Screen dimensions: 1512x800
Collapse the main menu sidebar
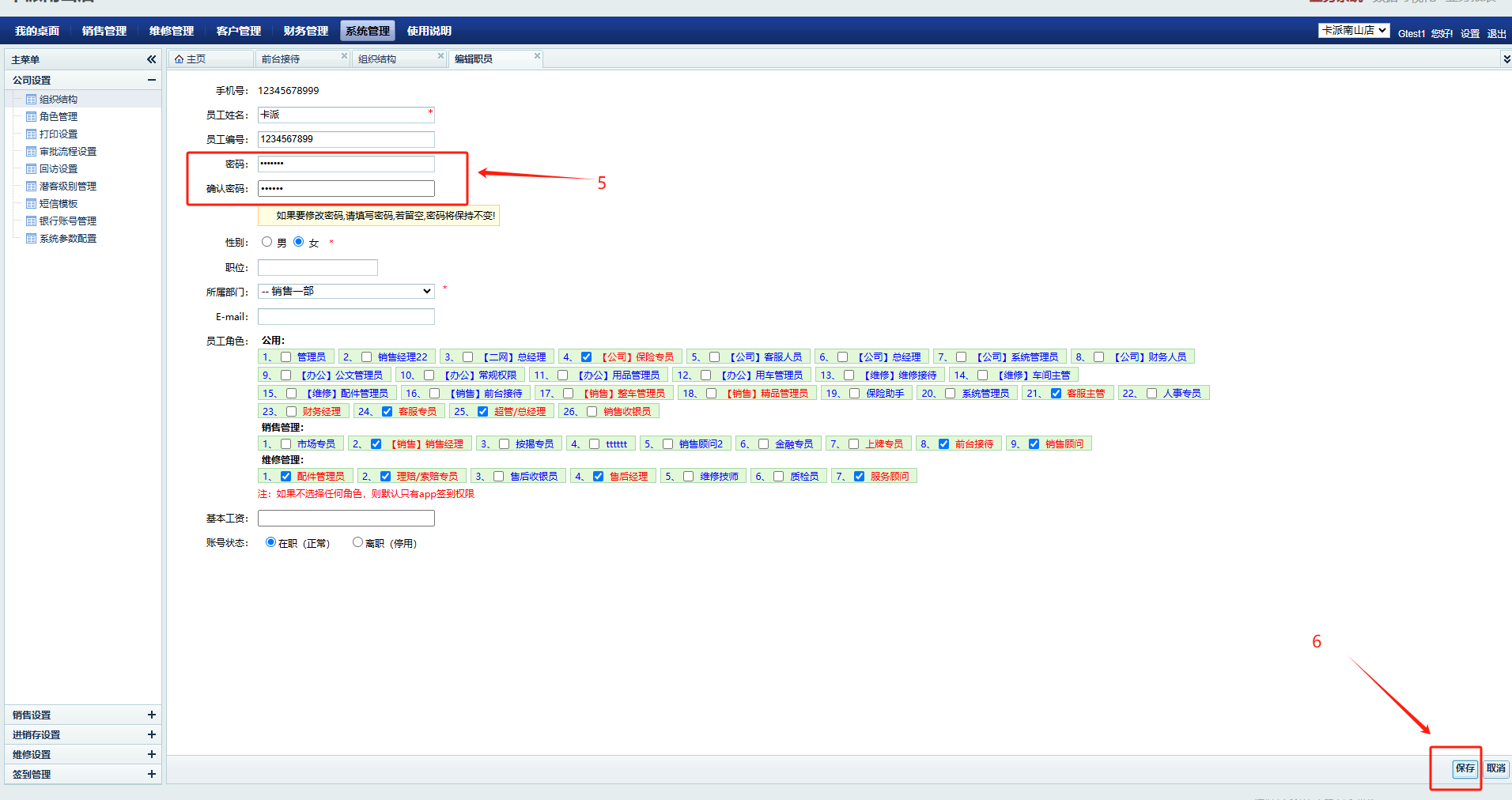coord(151,59)
